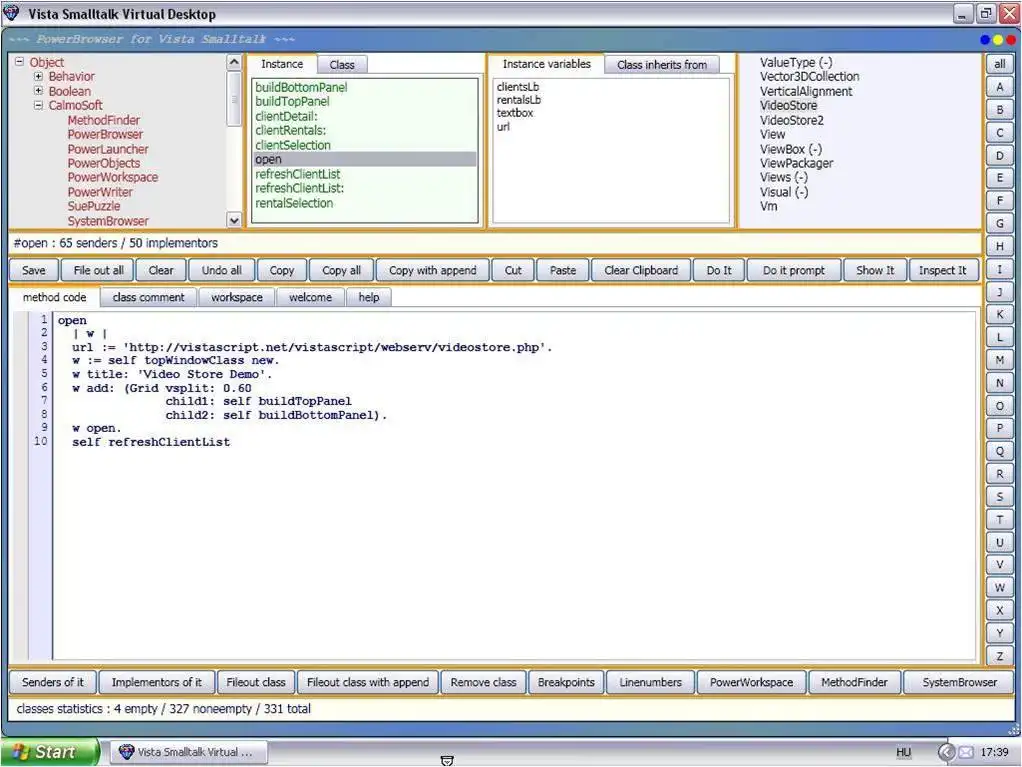Click the HU language indicator

tap(903, 752)
